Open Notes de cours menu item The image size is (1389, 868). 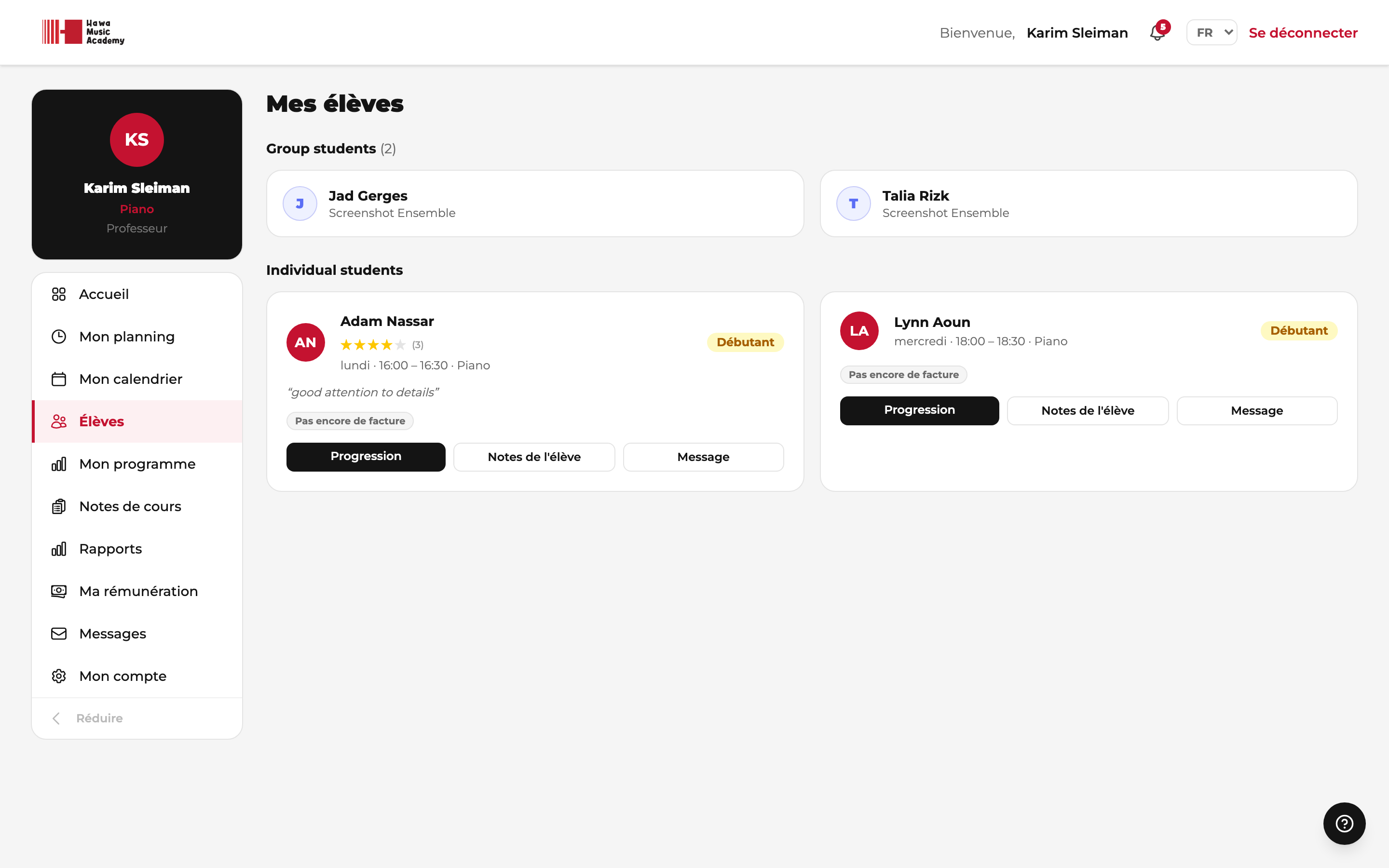(136, 506)
